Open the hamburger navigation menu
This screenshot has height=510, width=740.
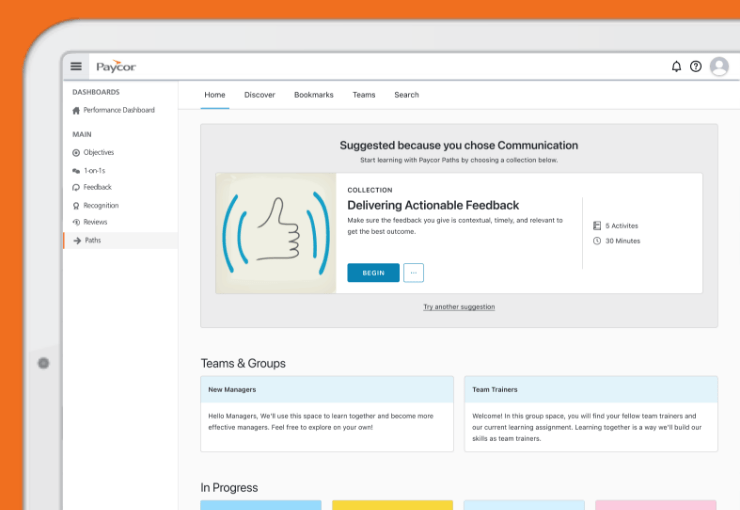point(76,67)
